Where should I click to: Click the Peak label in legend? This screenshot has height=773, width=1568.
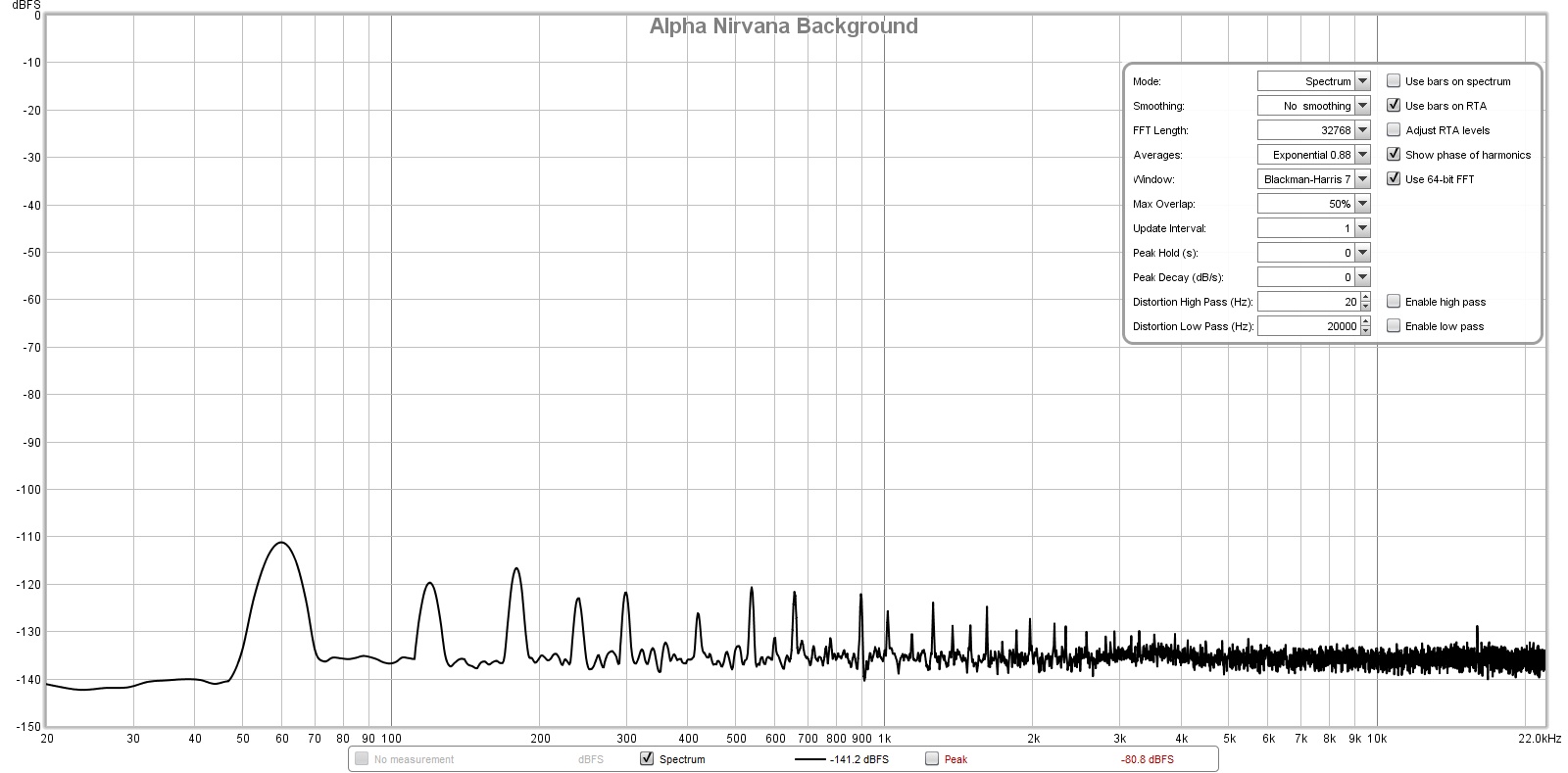pos(955,759)
